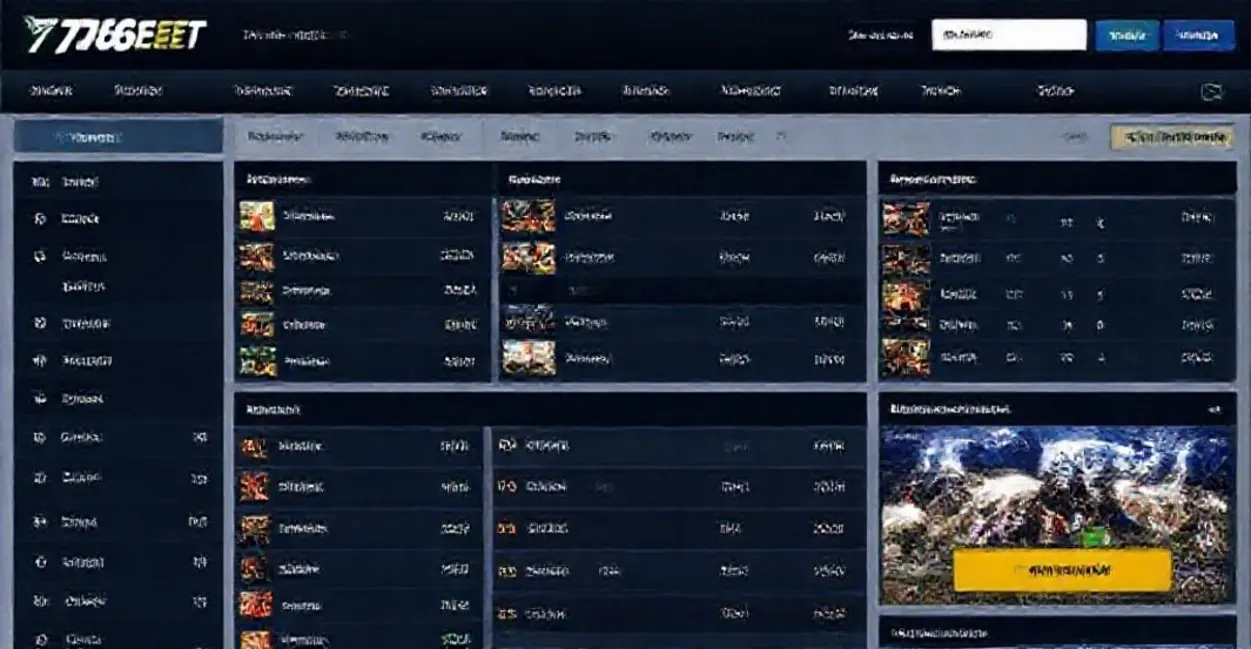Select the first filter tab below the navigation bar

[275, 136]
